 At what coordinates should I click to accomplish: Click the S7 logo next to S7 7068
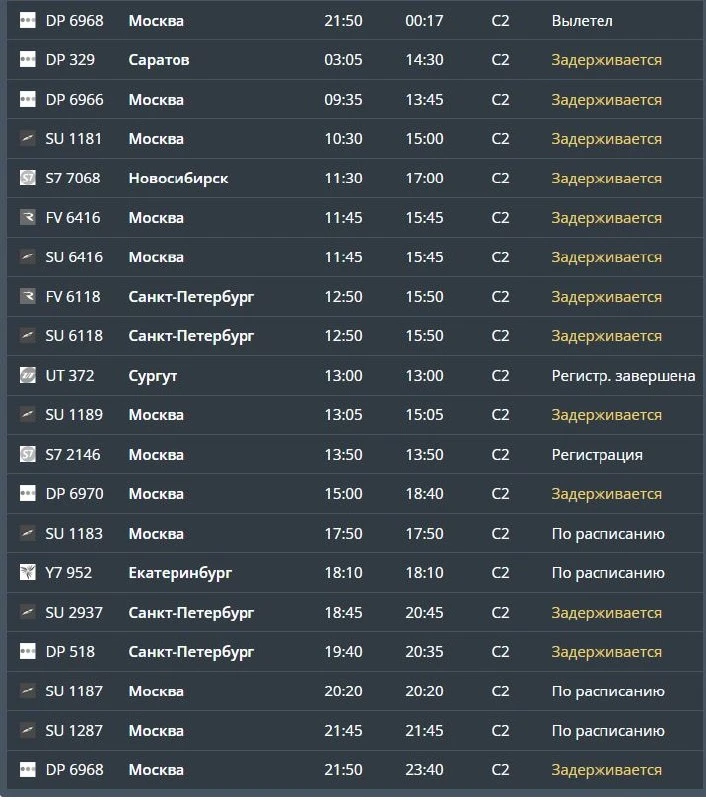pyautogui.click(x=28, y=178)
